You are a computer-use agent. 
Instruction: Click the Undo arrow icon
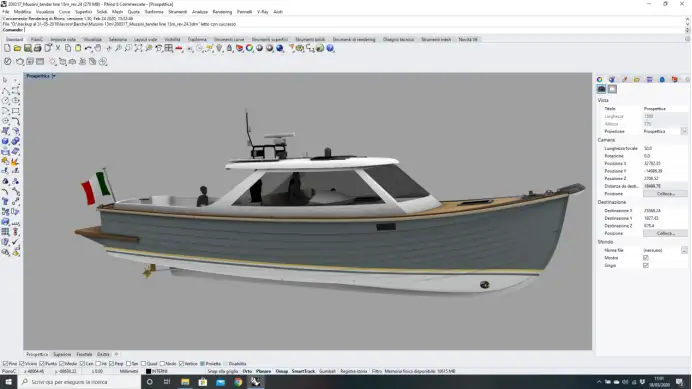[x=88, y=49]
